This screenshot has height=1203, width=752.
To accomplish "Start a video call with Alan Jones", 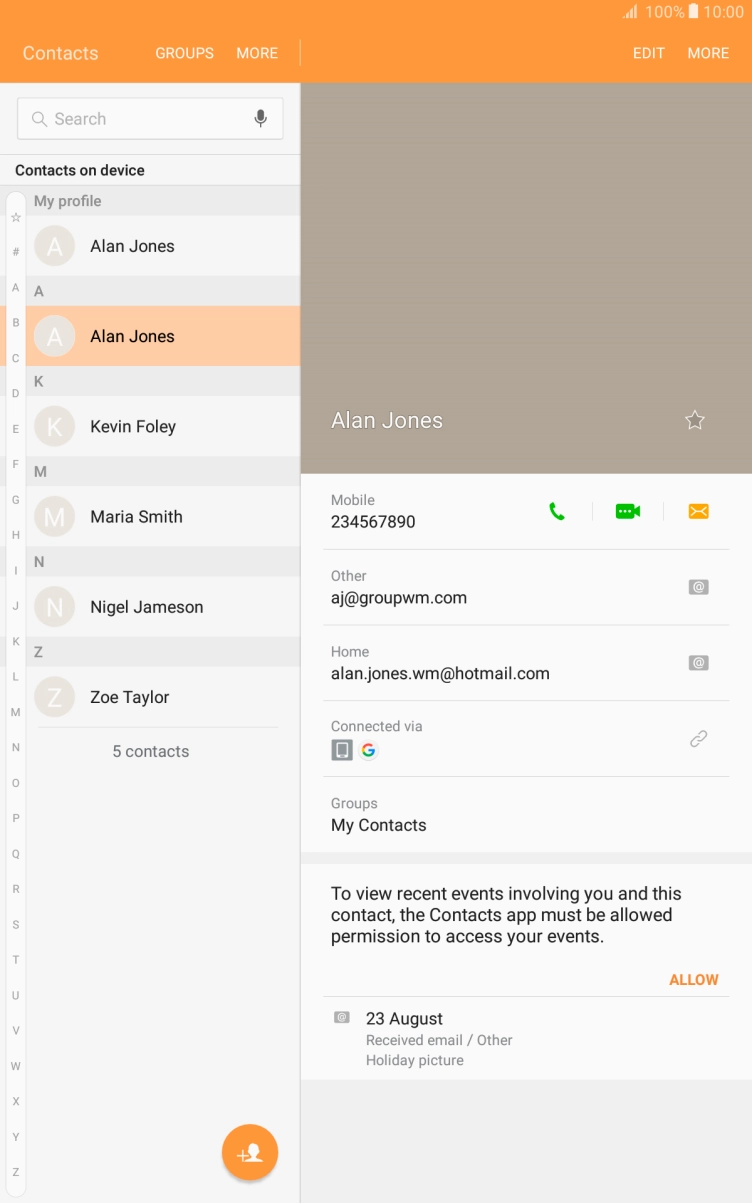I will [627, 511].
